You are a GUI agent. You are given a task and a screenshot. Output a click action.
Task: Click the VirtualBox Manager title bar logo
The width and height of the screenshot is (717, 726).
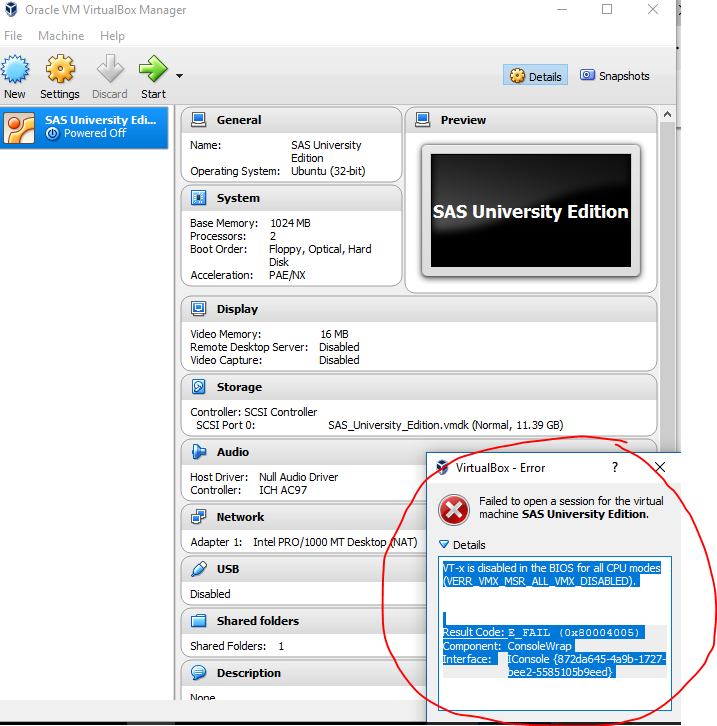click(x=11, y=9)
